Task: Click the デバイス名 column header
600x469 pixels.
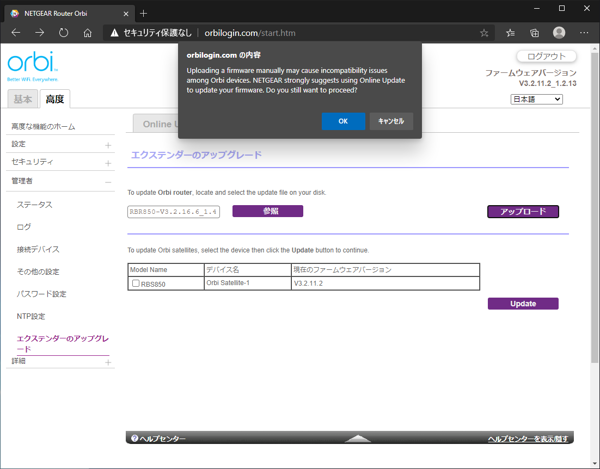Action: click(247, 270)
